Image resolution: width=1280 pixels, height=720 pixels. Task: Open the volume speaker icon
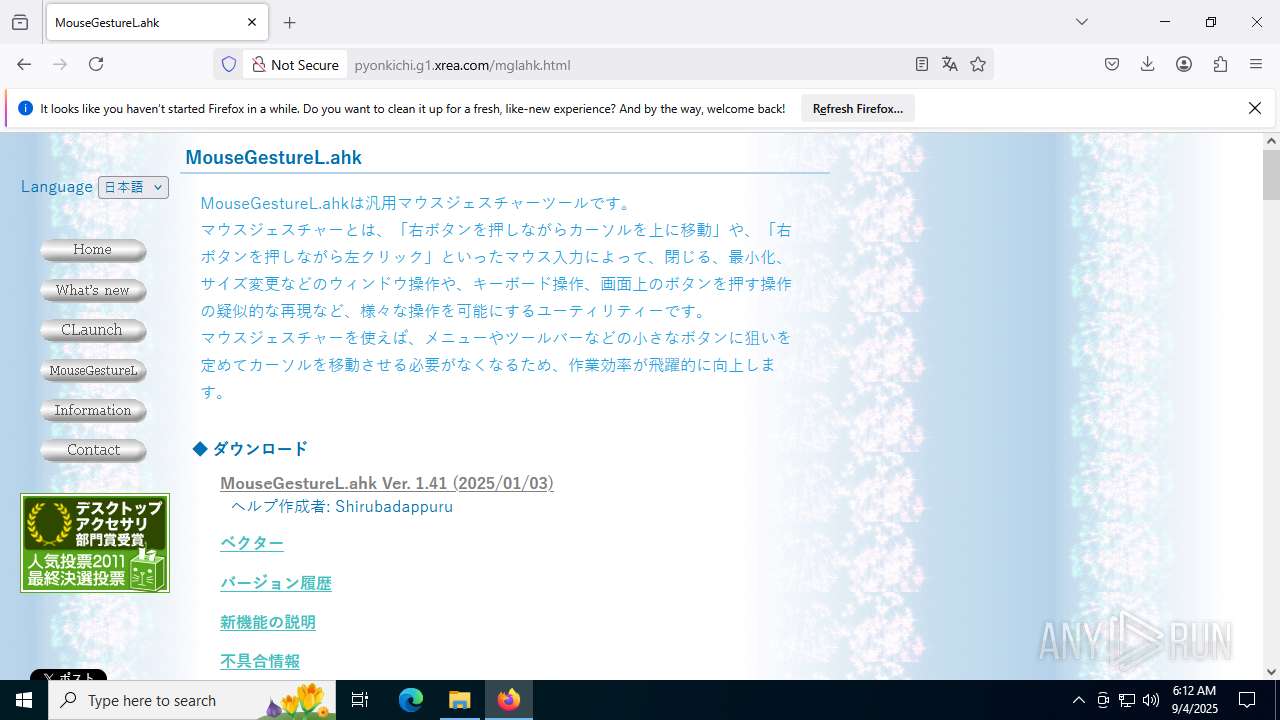coord(1151,700)
